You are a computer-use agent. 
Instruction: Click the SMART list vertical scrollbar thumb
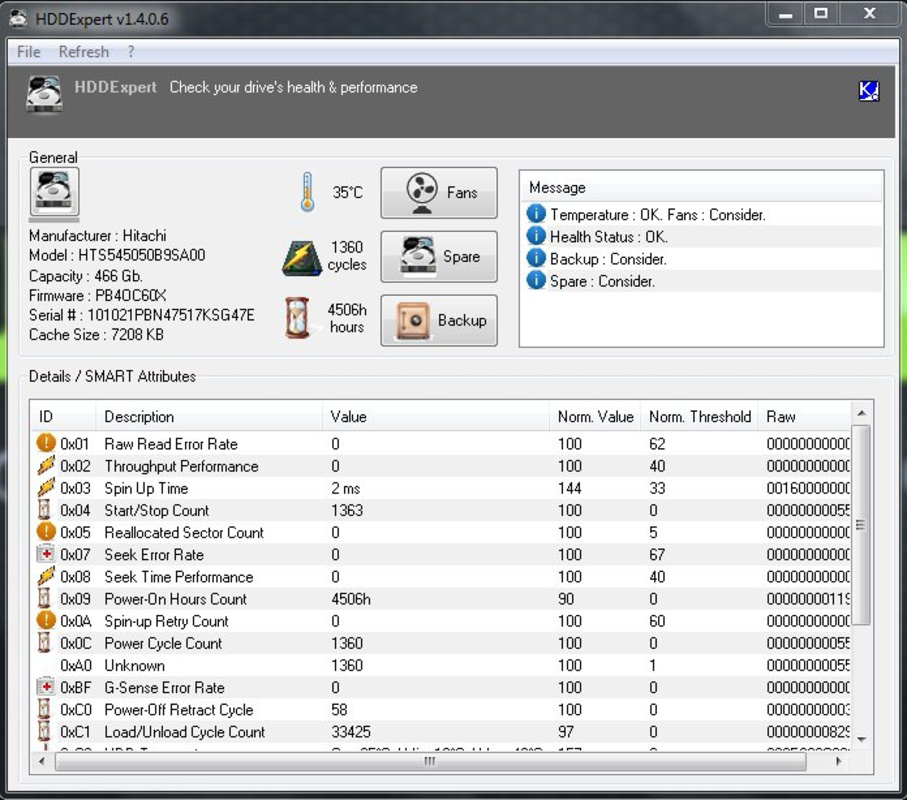tap(861, 525)
